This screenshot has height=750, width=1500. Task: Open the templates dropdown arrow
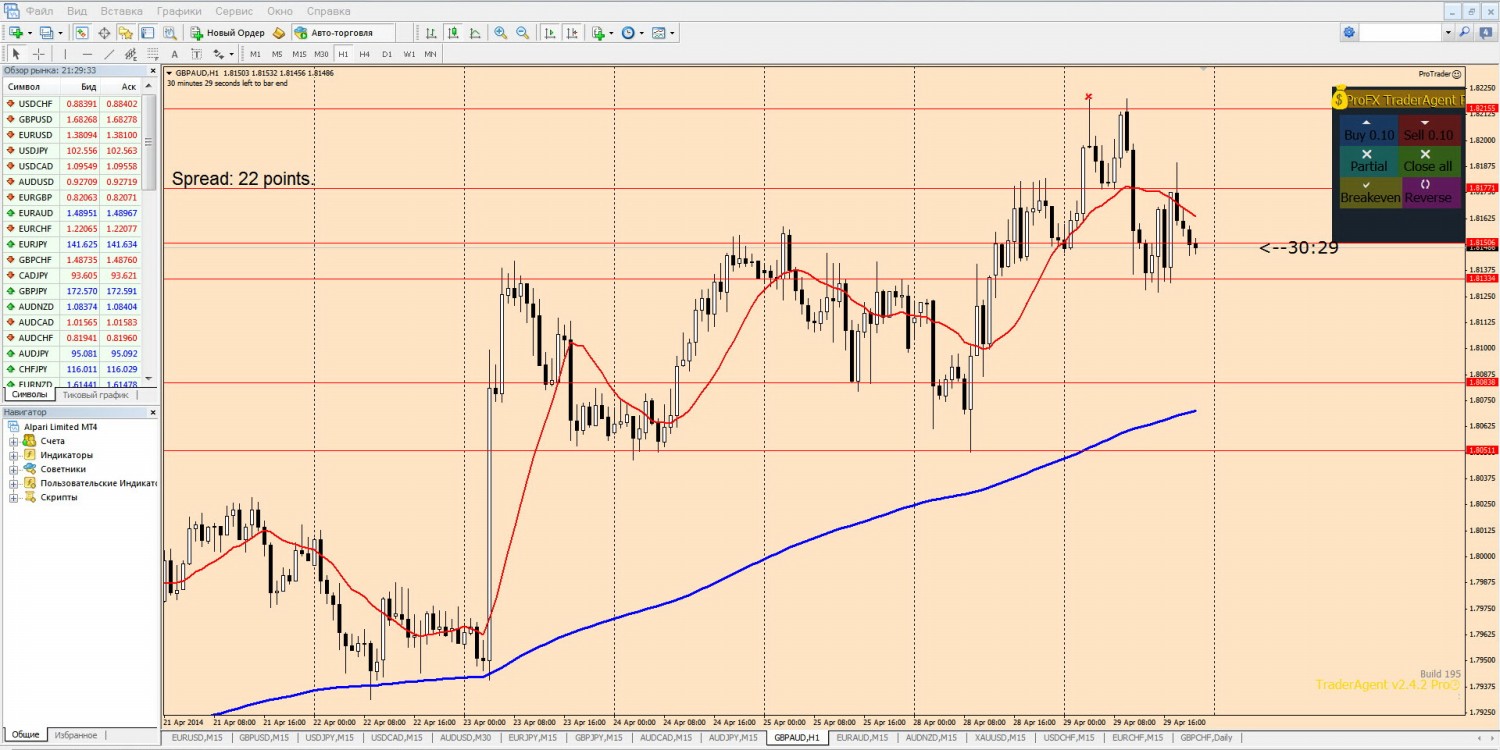point(672,33)
